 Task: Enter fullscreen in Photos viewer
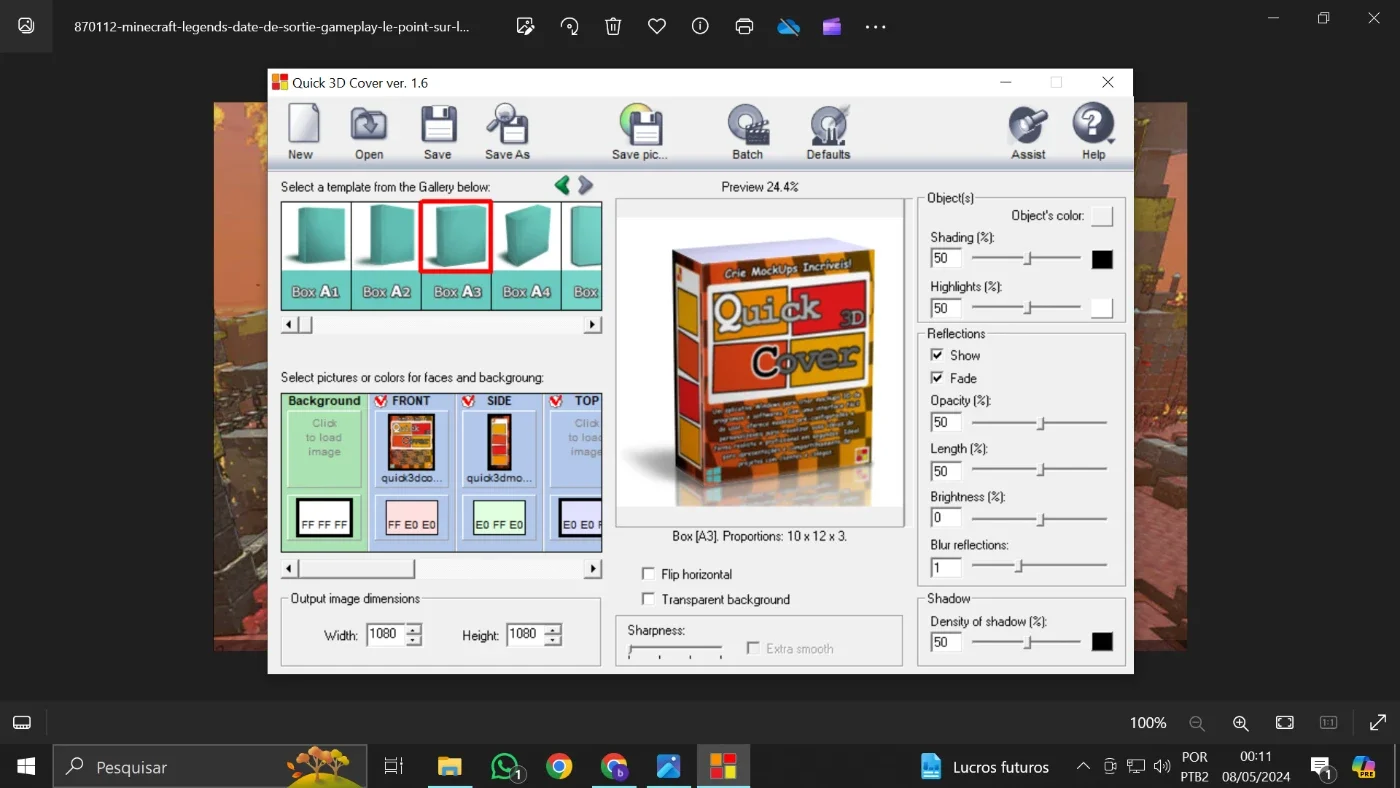point(1377,723)
